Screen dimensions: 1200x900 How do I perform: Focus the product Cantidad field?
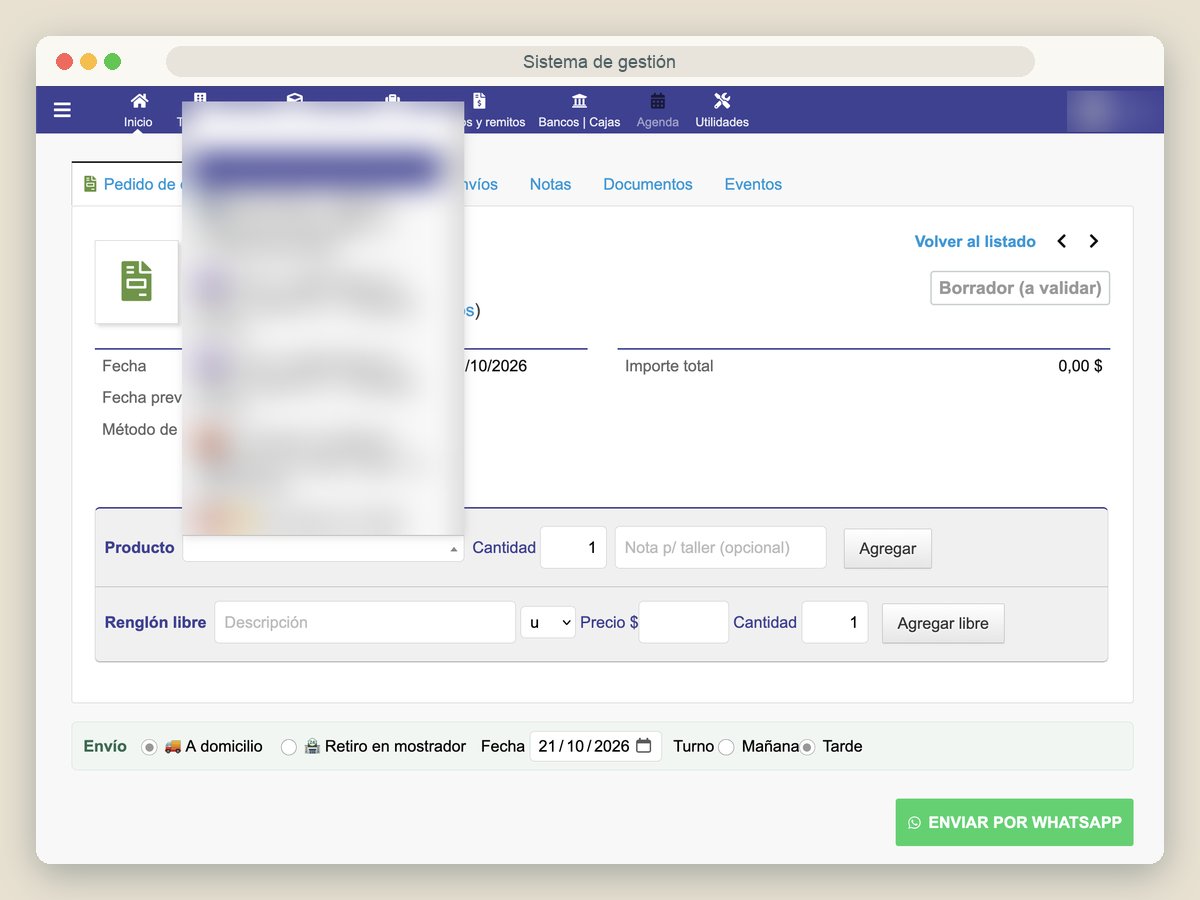click(x=573, y=547)
